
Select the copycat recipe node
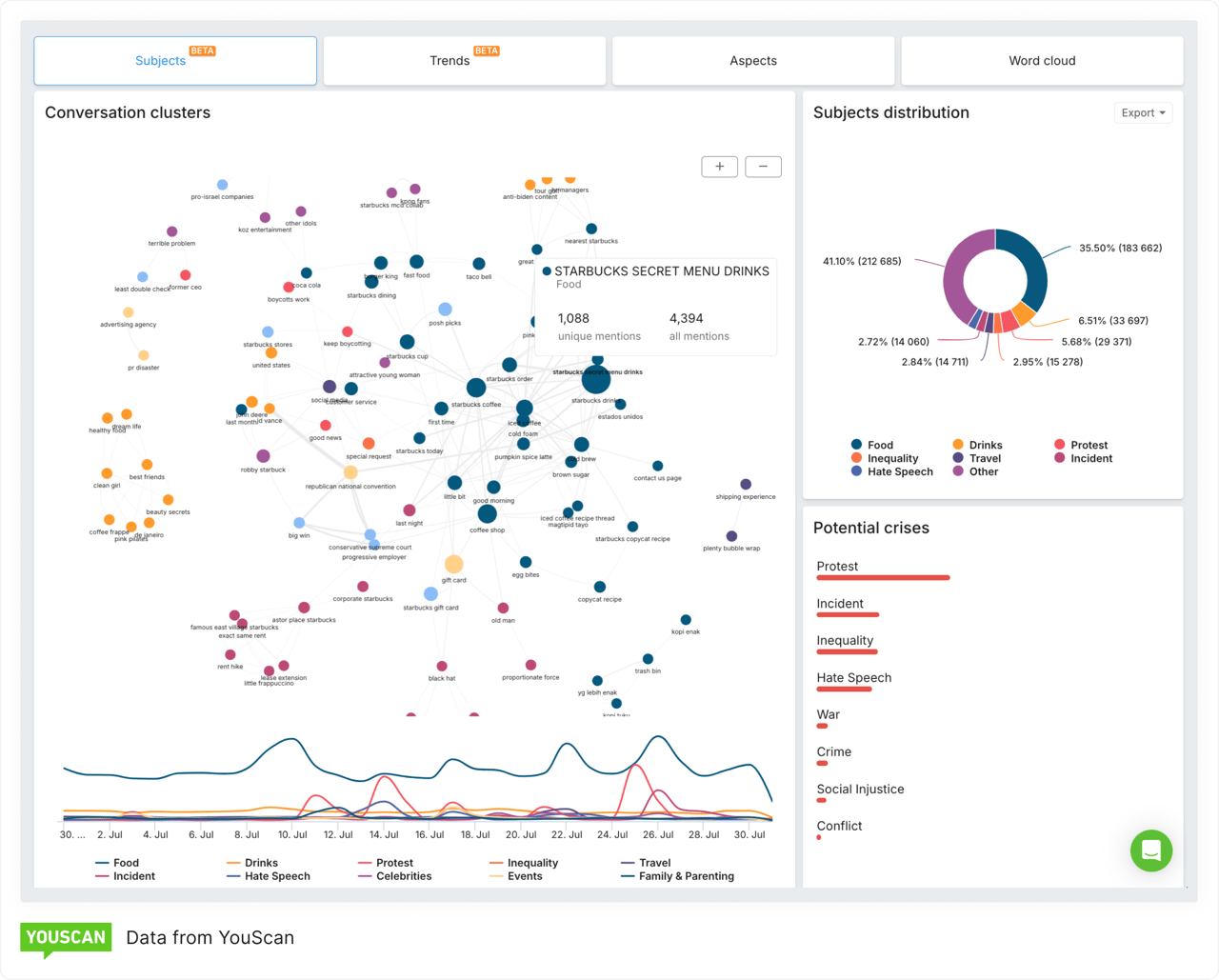pyautogui.click(x=599, y=587)
